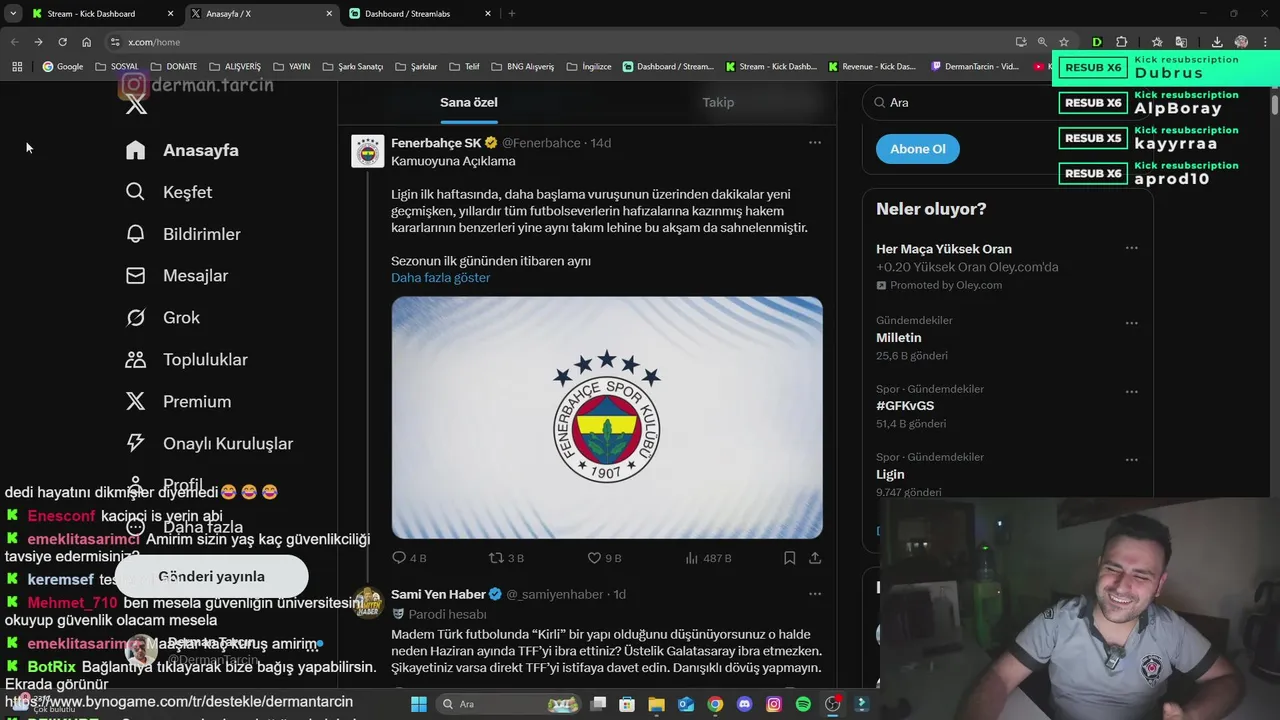Bookmark the Fenerbahçe SK post

point(790,558)
